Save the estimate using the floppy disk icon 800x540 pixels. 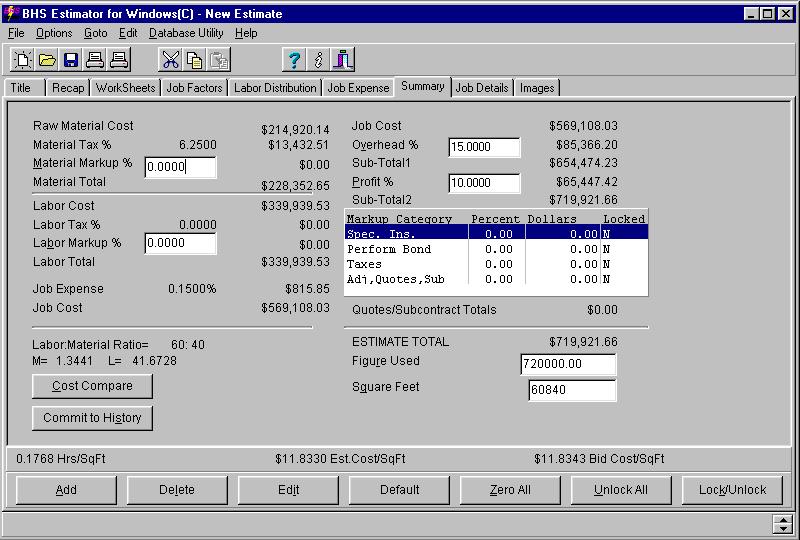pos(70,60)
